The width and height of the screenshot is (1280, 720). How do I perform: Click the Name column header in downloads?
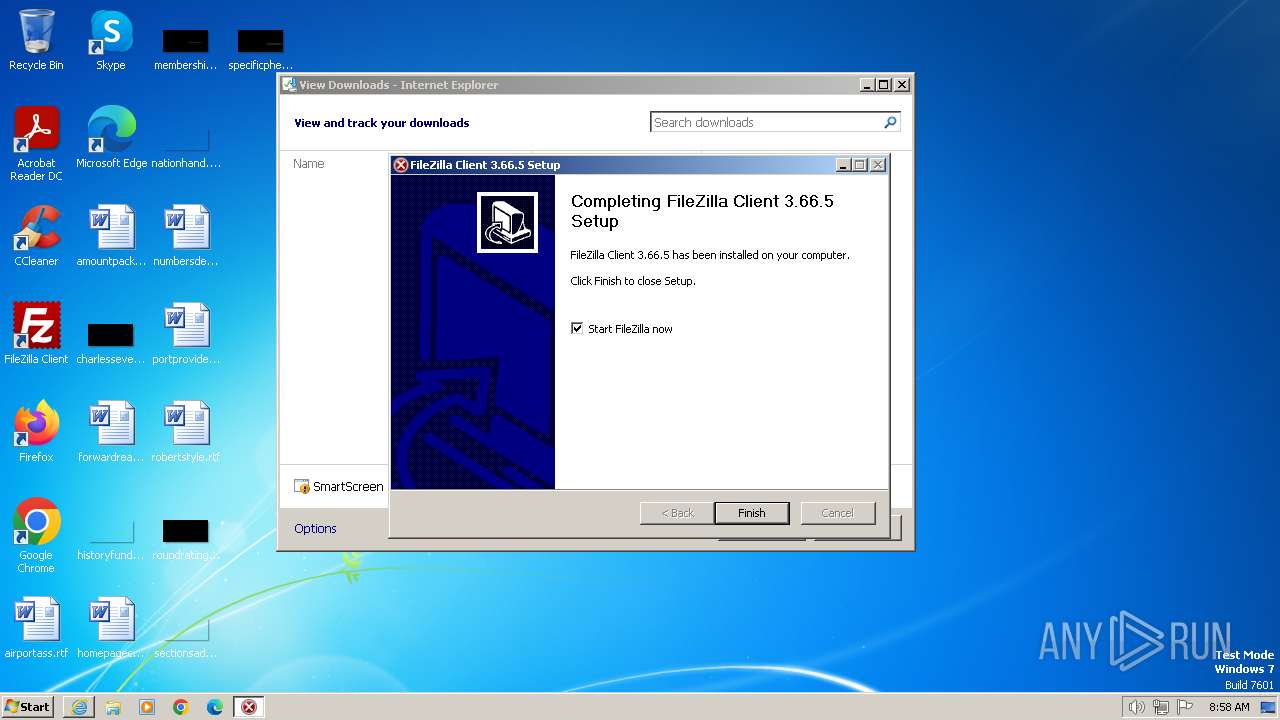308,163
